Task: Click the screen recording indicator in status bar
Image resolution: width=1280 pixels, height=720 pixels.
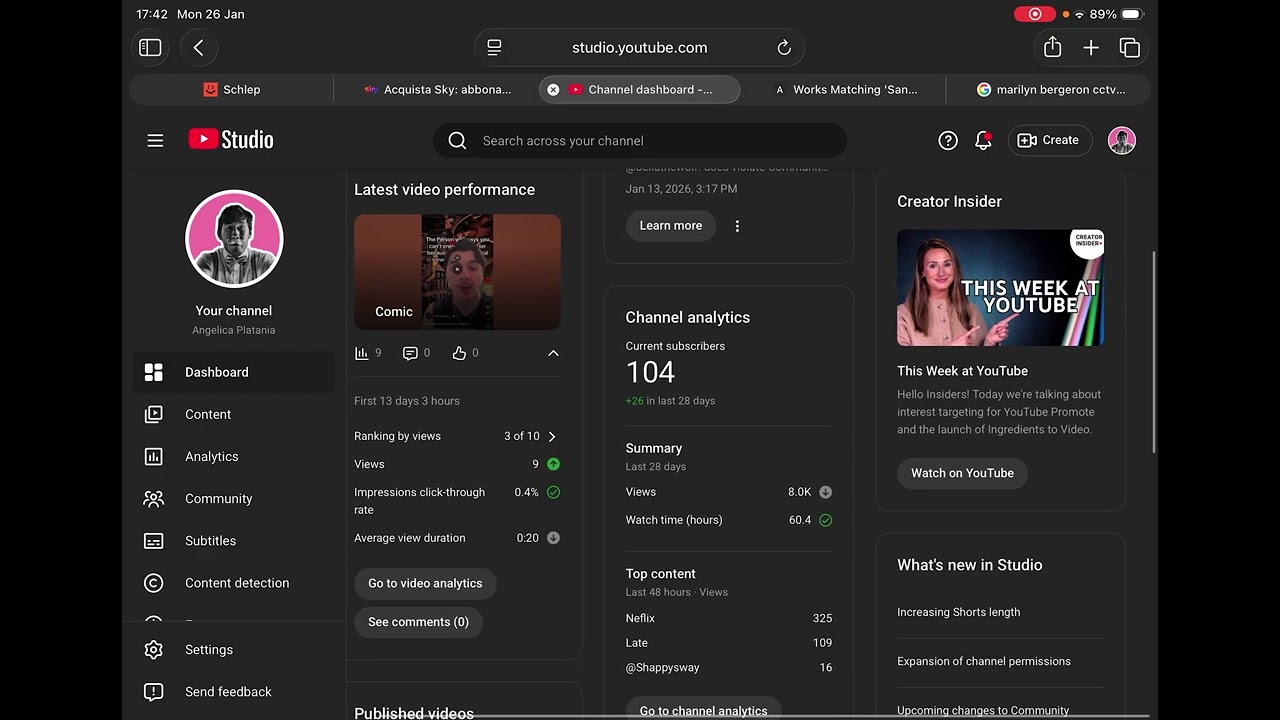Action: [1035, 14]
